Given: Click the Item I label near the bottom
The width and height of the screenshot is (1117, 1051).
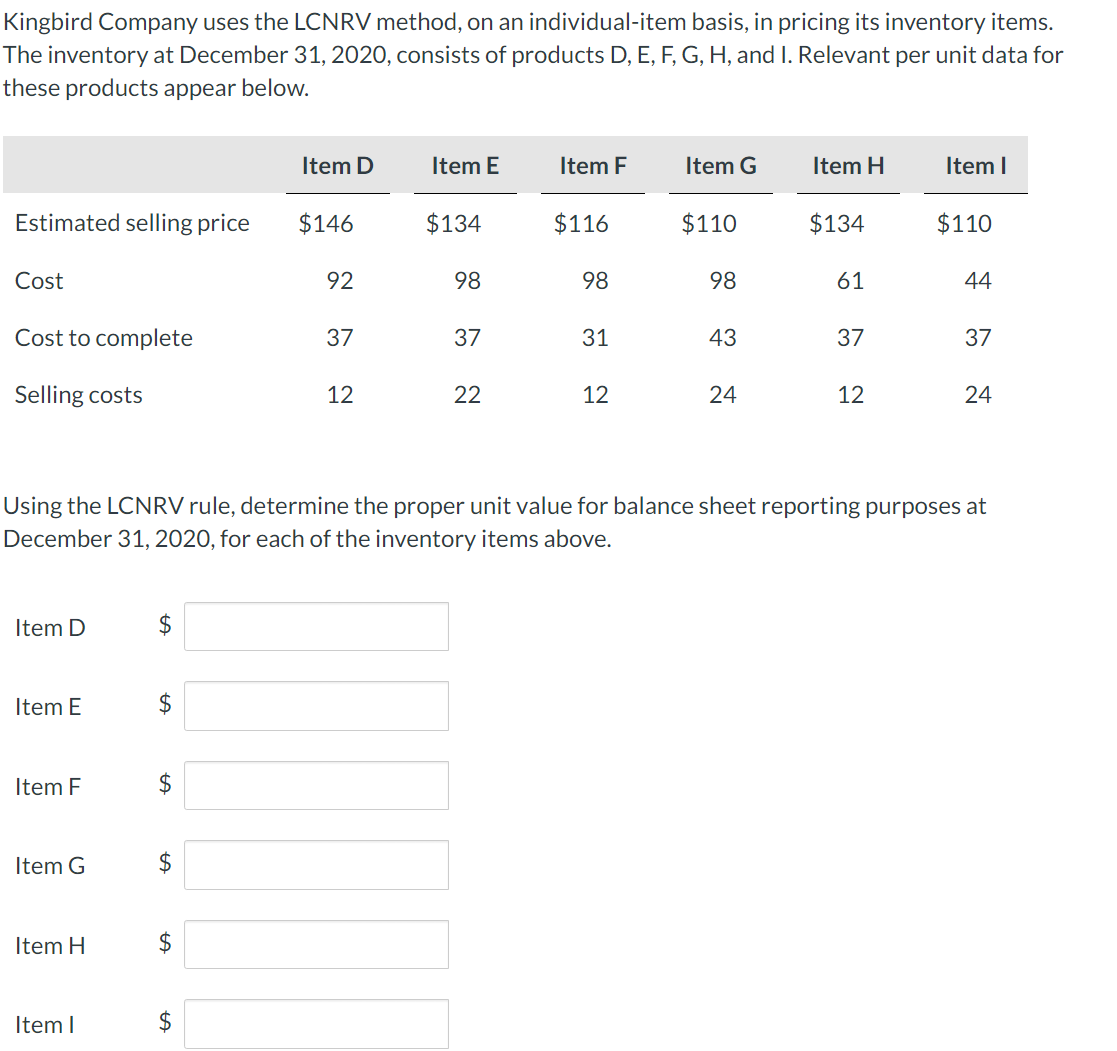Looking at the screenshot, I should (44, 1024).
